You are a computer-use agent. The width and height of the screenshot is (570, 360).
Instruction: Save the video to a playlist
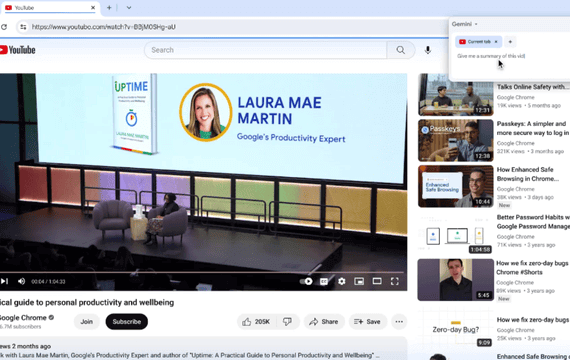click(368, 321)
